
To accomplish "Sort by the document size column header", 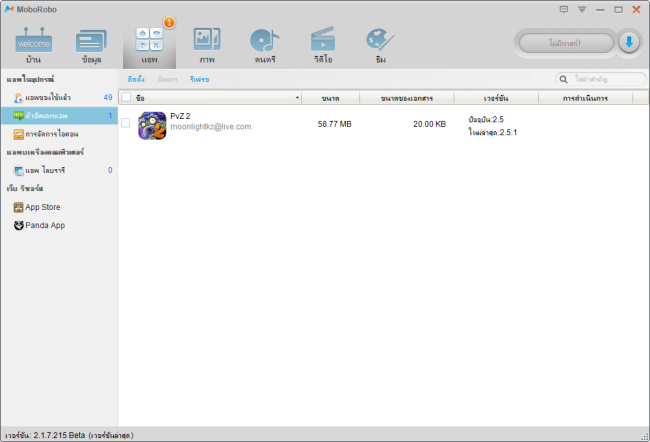I will click(x=407, y=98).
